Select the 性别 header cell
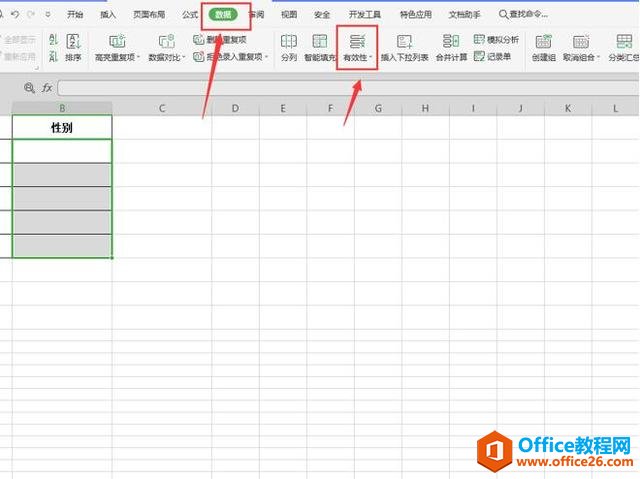640x479 pixels. pyautogui.click(x=62, y=127)
